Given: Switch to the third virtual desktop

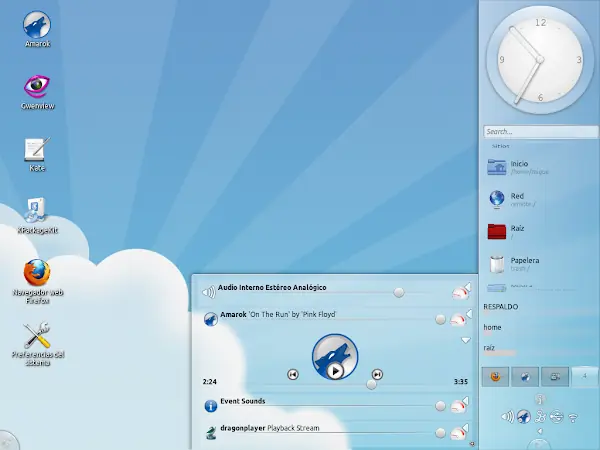Looking at the screenshot, I should point(555,377).
